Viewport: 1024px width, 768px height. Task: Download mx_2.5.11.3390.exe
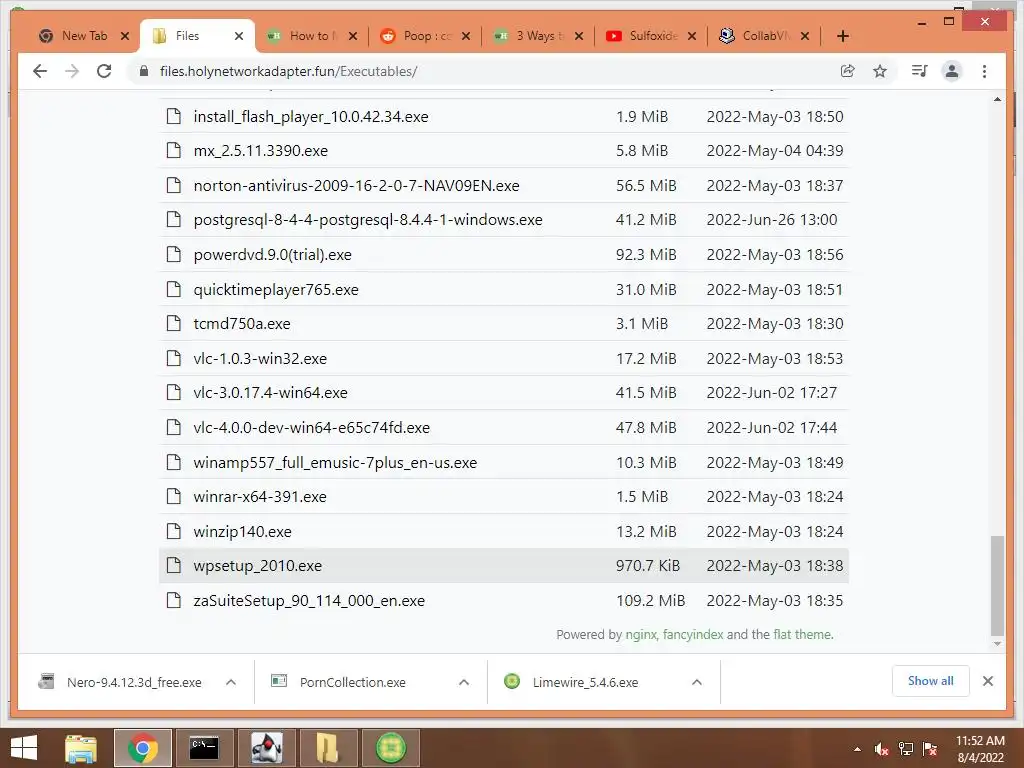[x=261, y=151]
